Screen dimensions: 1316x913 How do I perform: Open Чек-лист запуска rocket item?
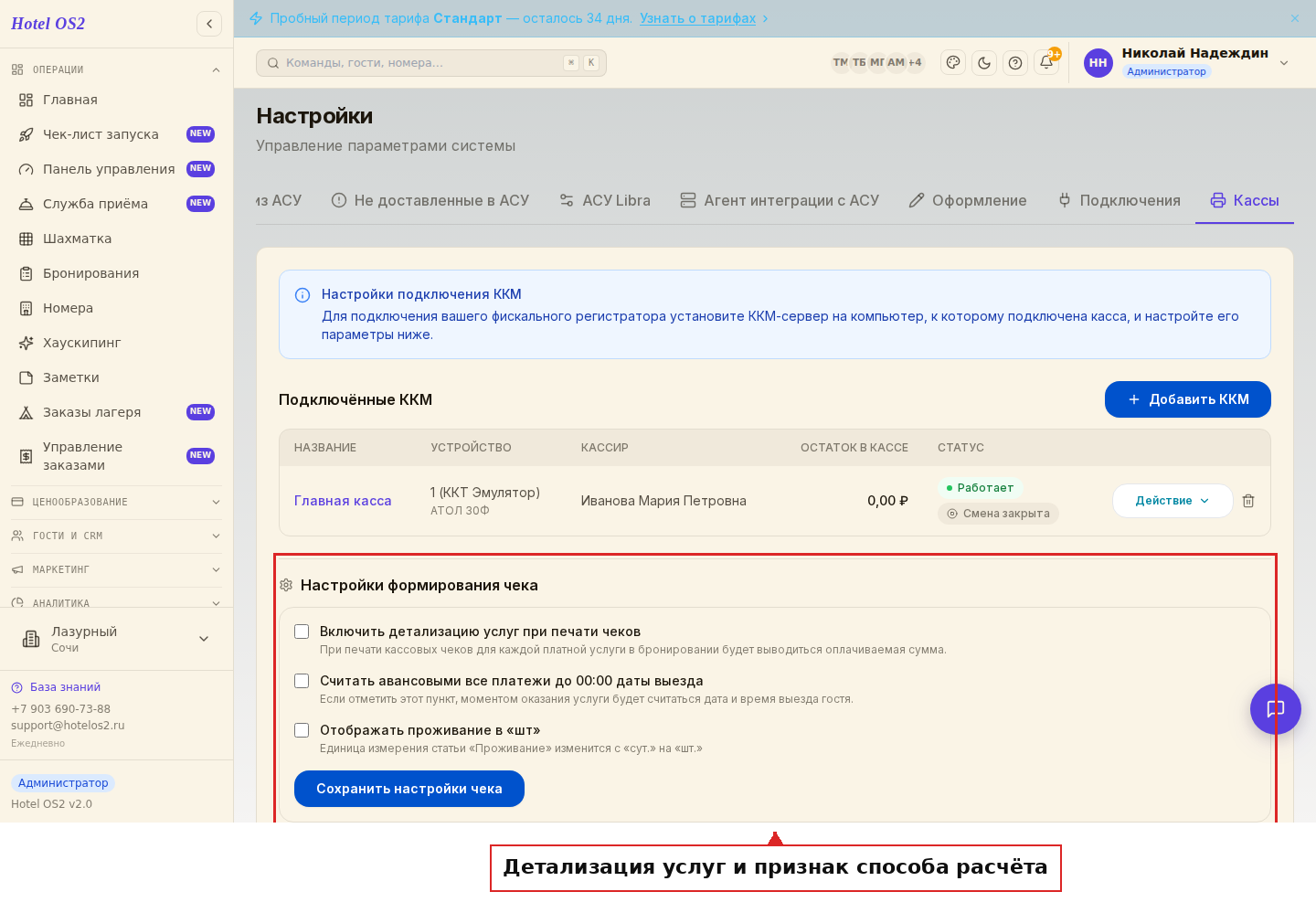pyautogui.click(x=116, y=134)
